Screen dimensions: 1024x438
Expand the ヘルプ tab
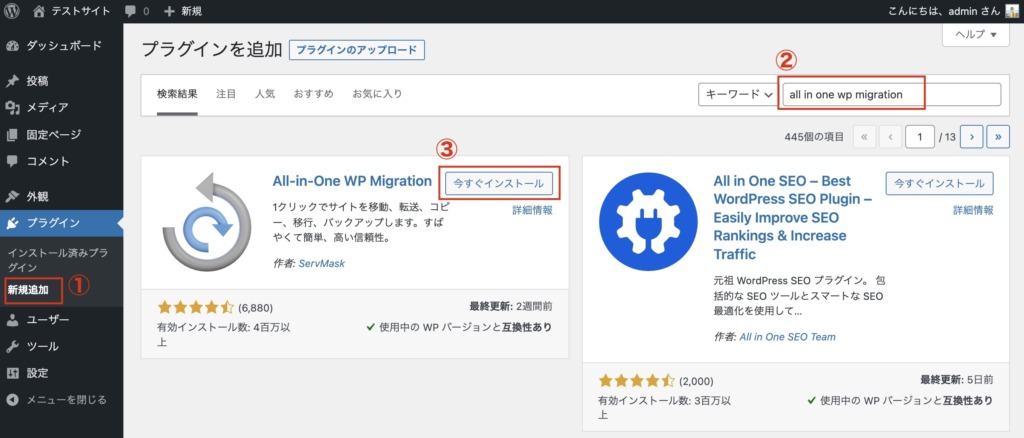[976, 34]
